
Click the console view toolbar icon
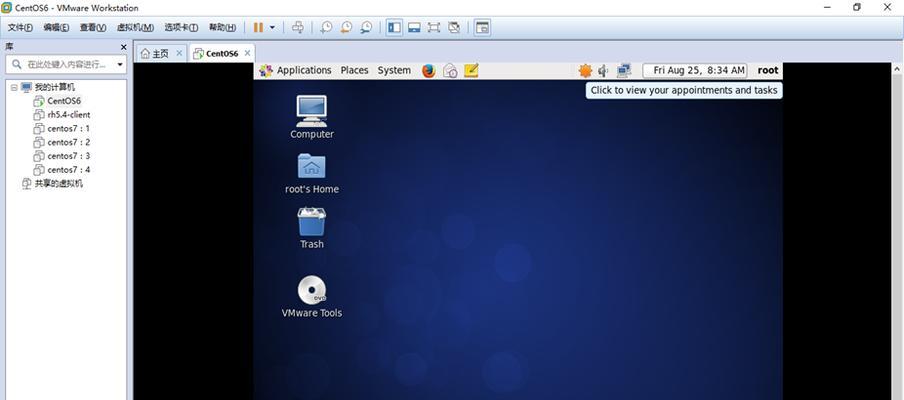tap(482, 27)
